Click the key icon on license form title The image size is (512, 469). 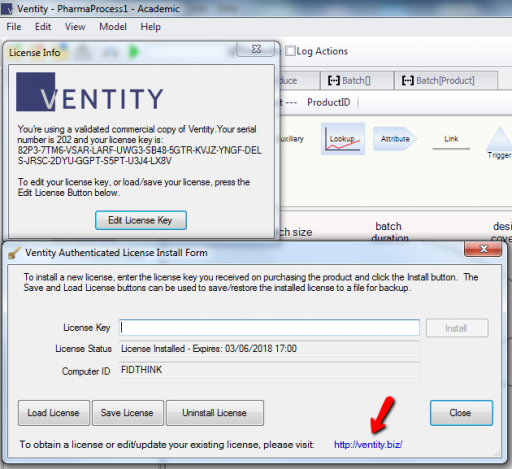tap(14, 253)
